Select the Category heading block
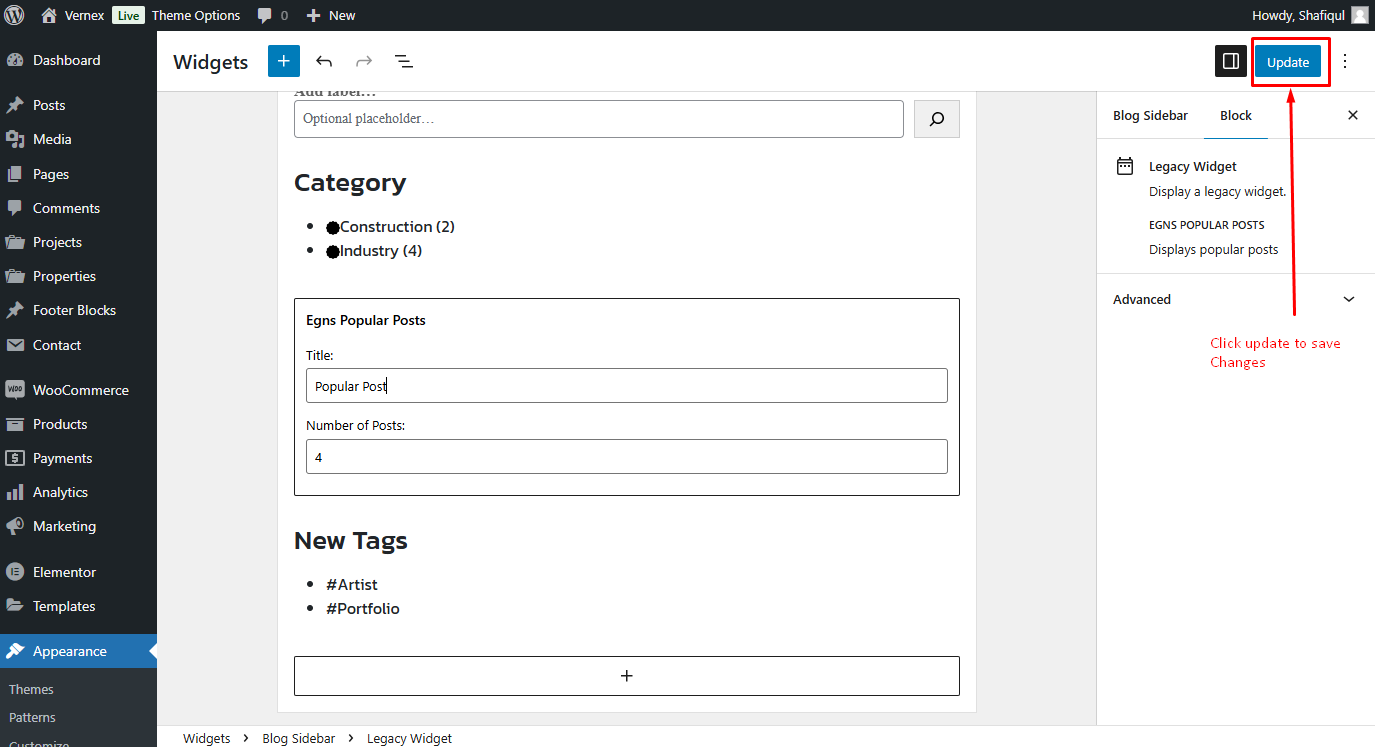 [x=350, y=183]
